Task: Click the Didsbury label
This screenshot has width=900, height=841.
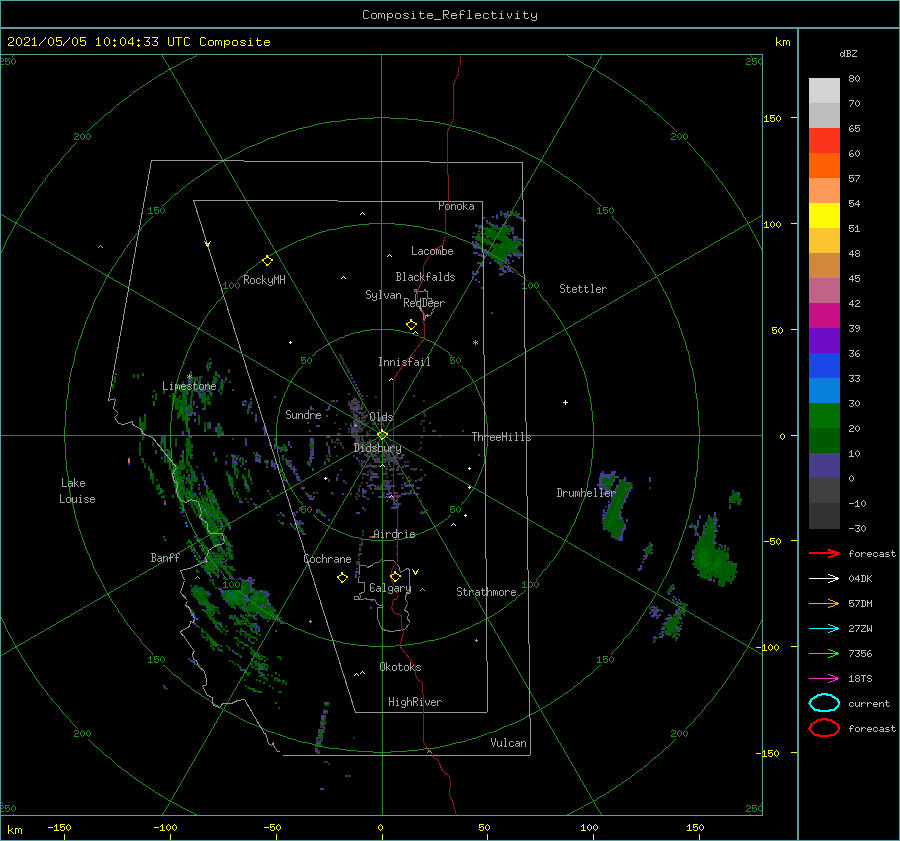Action: tap(377, 448)
